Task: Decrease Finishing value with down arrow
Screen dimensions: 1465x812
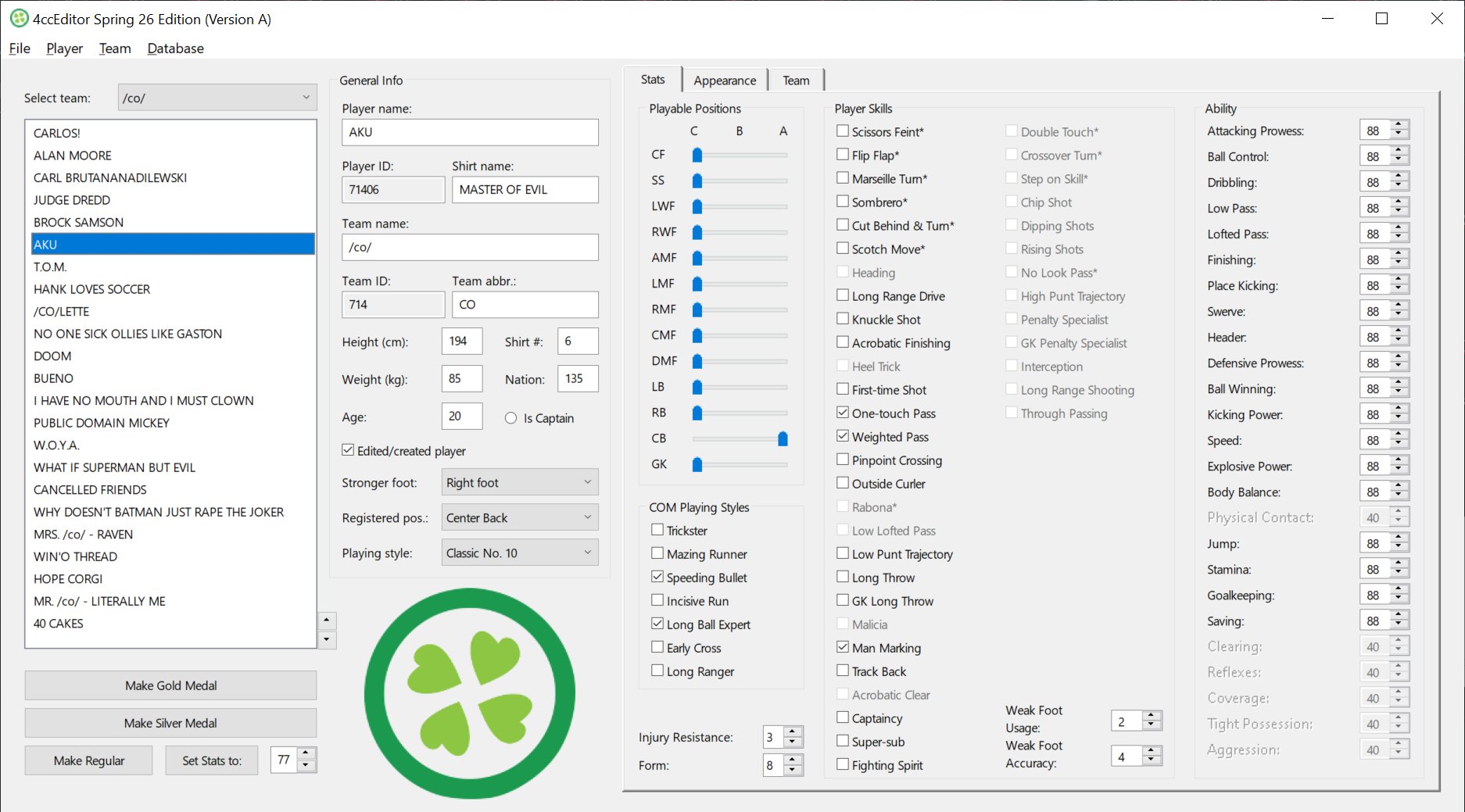Action: pos(1400,265)
